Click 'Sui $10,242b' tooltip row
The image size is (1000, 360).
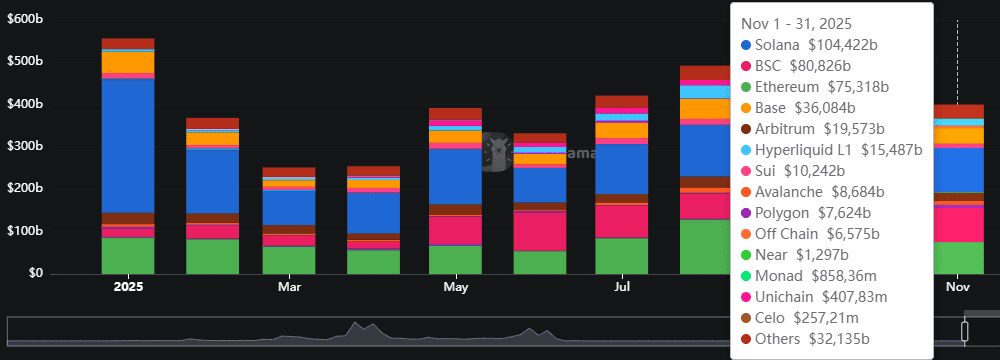pos(793,171)
